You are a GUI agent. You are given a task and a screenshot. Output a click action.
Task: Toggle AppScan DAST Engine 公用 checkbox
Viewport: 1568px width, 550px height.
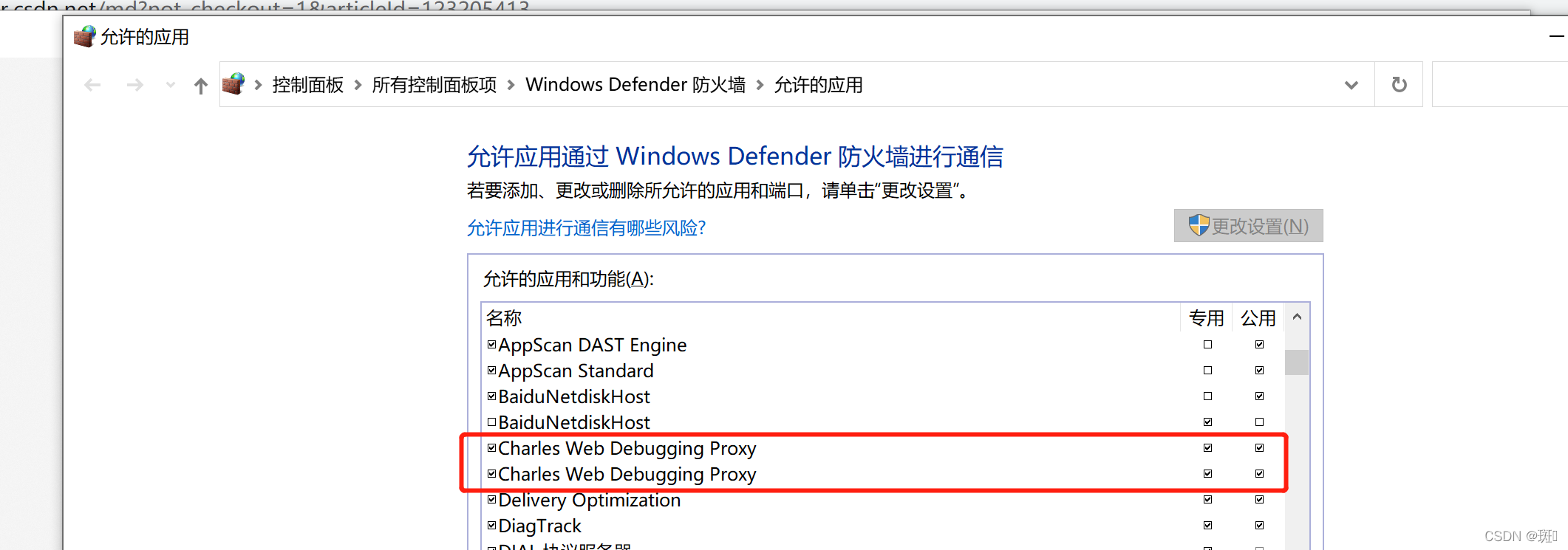point(1259,344)
